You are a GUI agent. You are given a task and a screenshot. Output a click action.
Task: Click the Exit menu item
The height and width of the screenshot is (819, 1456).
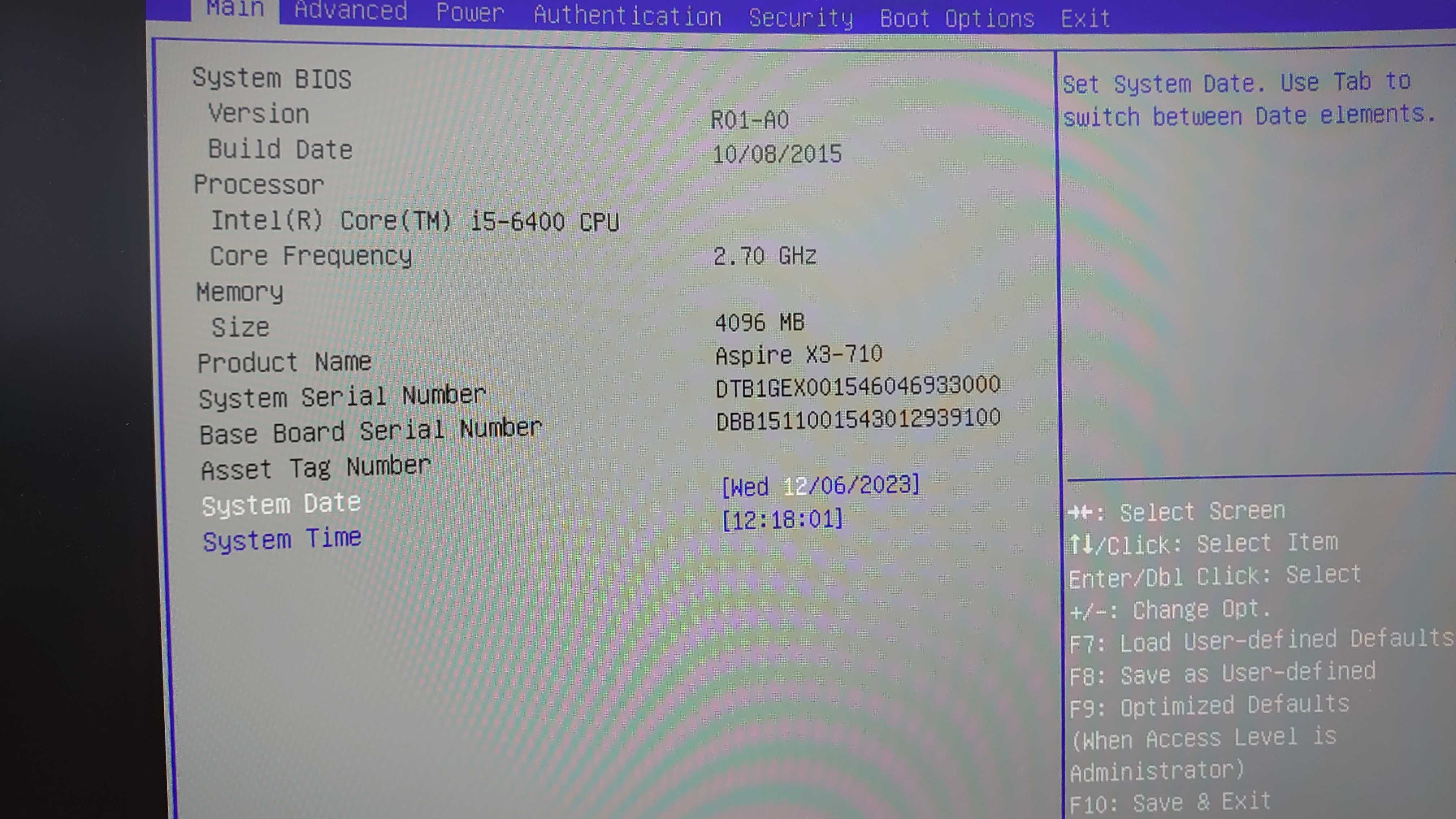pyautogui.click(x=1086, y=17)
